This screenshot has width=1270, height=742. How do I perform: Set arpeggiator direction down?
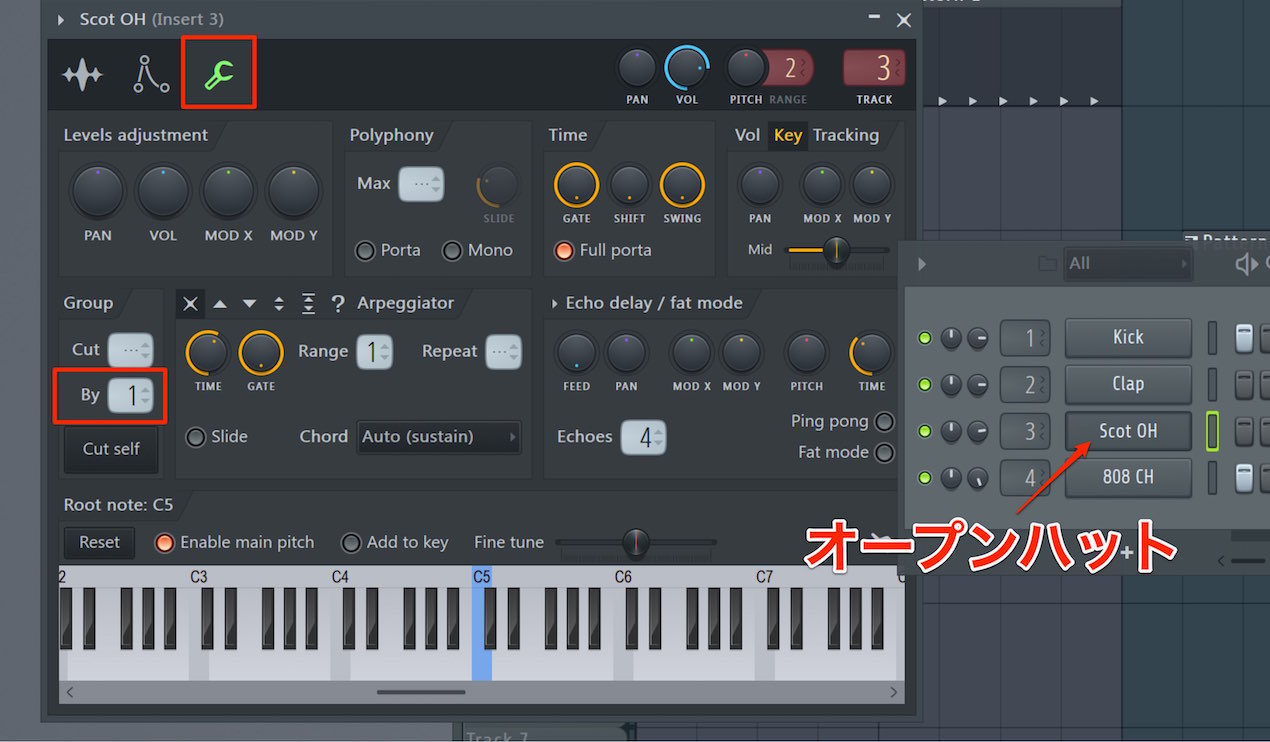click(x=250, y=303)
